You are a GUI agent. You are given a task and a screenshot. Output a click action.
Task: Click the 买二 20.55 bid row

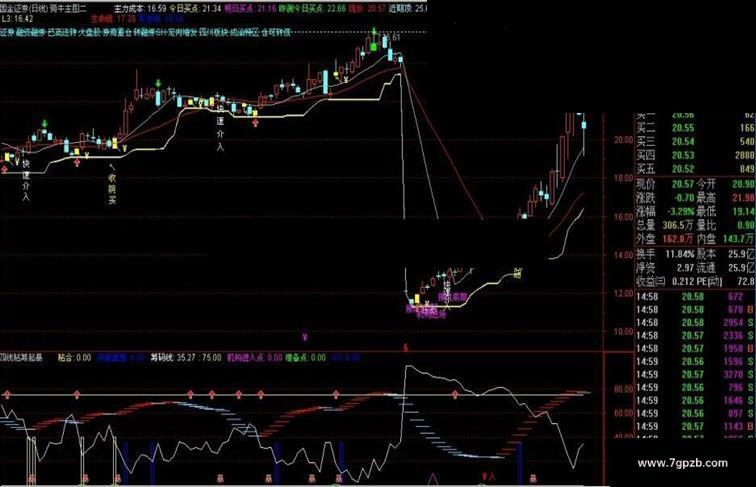pyautogui.click(x=695, y=128)
